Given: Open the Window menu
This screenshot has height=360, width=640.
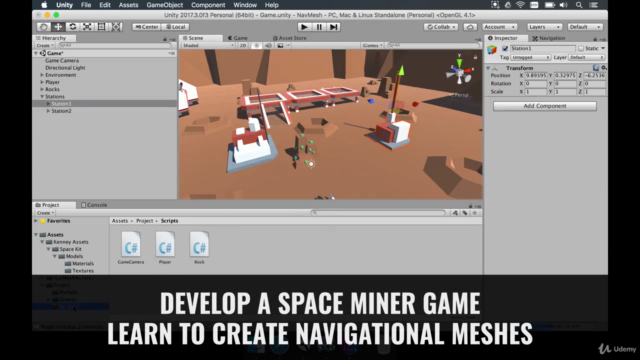Looking at the screenshot, I should click(245, 5).
